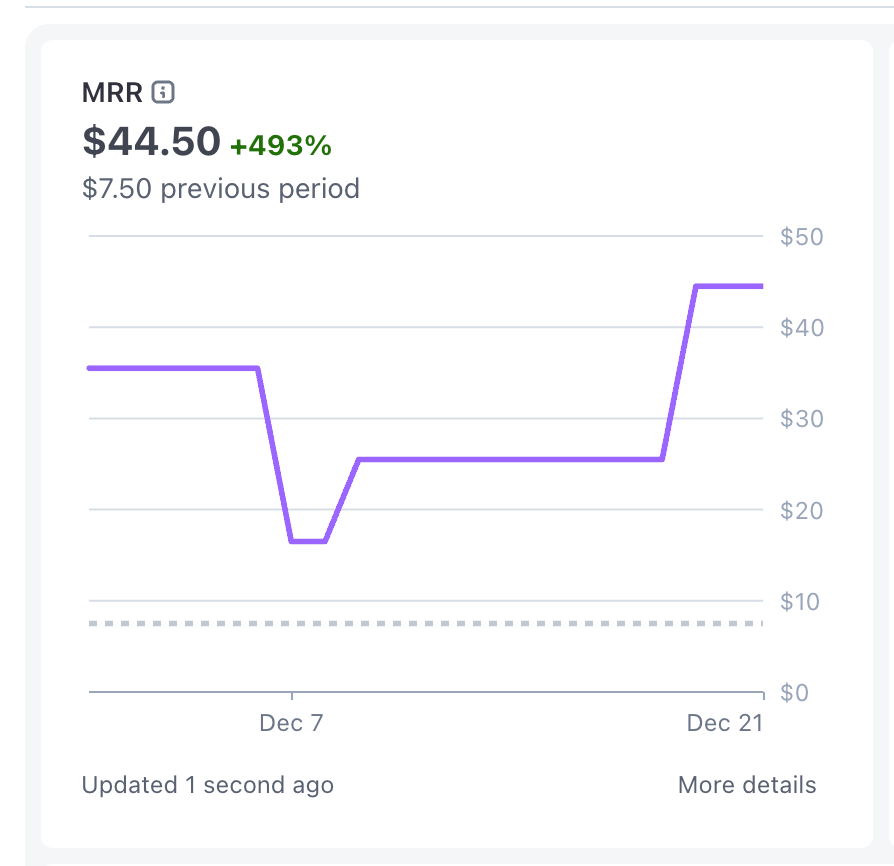The height and width of the screenshot is (866, 894).
Task: Click the $10 y-axis label
Action: click(801, 601)
